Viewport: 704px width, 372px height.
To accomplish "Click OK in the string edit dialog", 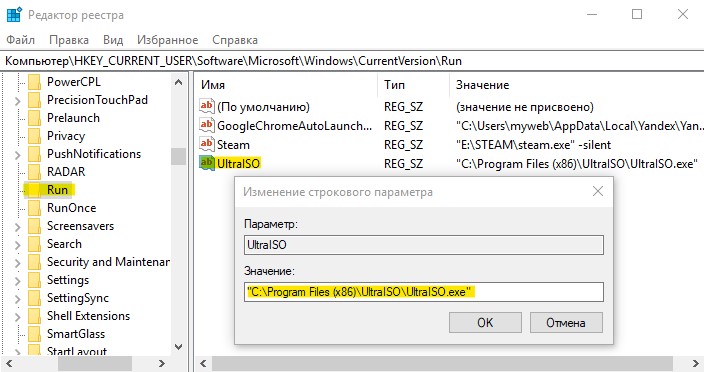I will point(485,323).
